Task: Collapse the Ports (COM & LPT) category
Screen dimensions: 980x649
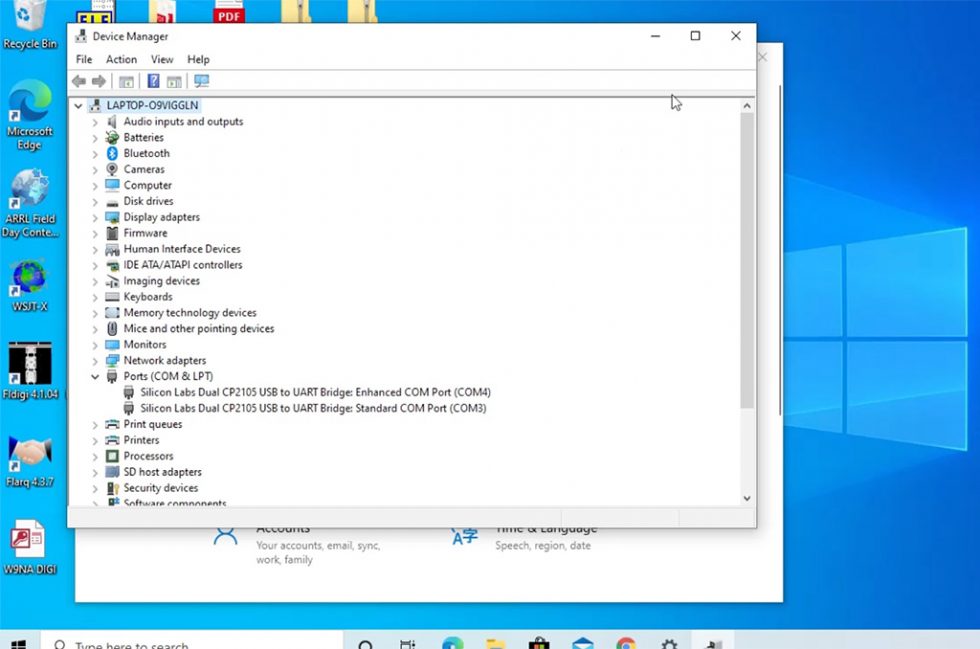Action: click(95, 377)
